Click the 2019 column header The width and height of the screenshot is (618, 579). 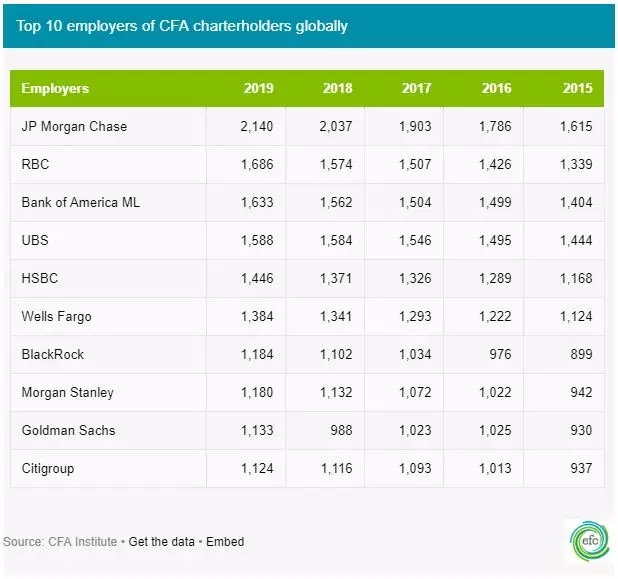point(258,88)
